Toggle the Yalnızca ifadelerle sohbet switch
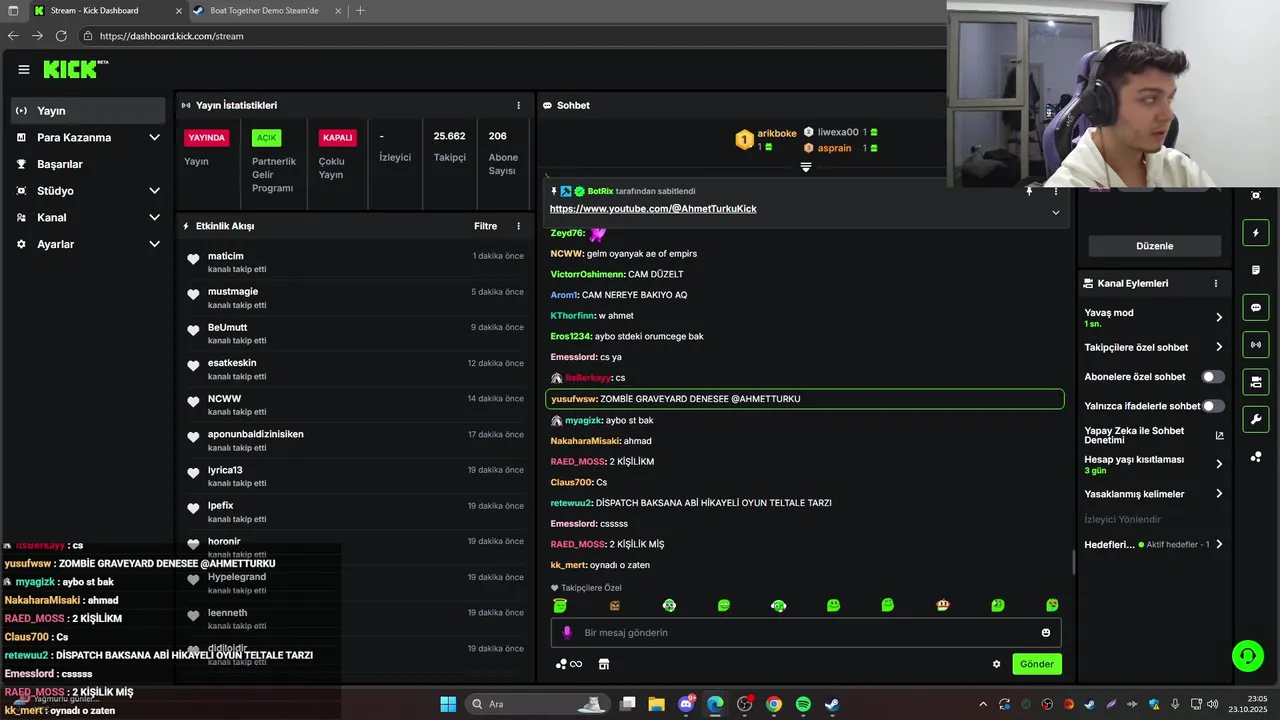 [1213, 406]
